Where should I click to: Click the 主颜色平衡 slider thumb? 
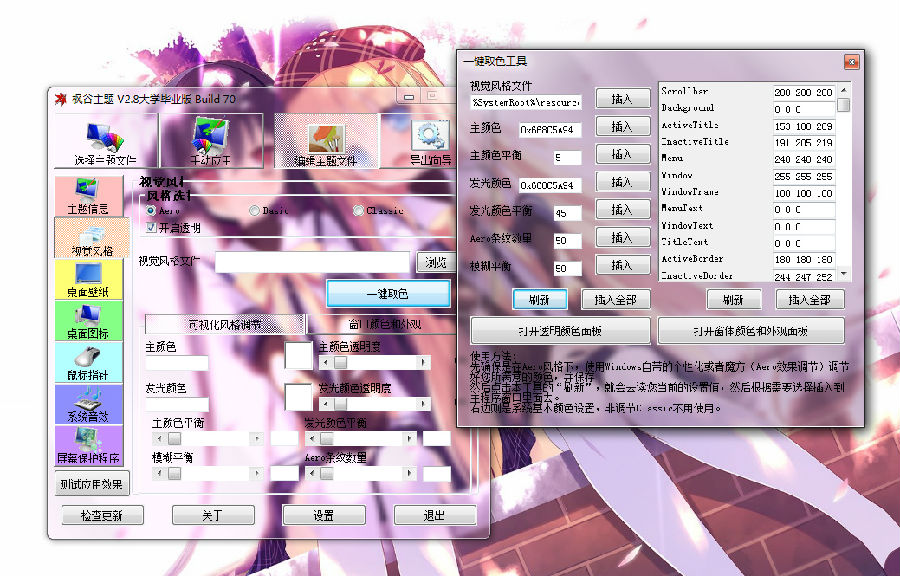(x=174, y=439)
